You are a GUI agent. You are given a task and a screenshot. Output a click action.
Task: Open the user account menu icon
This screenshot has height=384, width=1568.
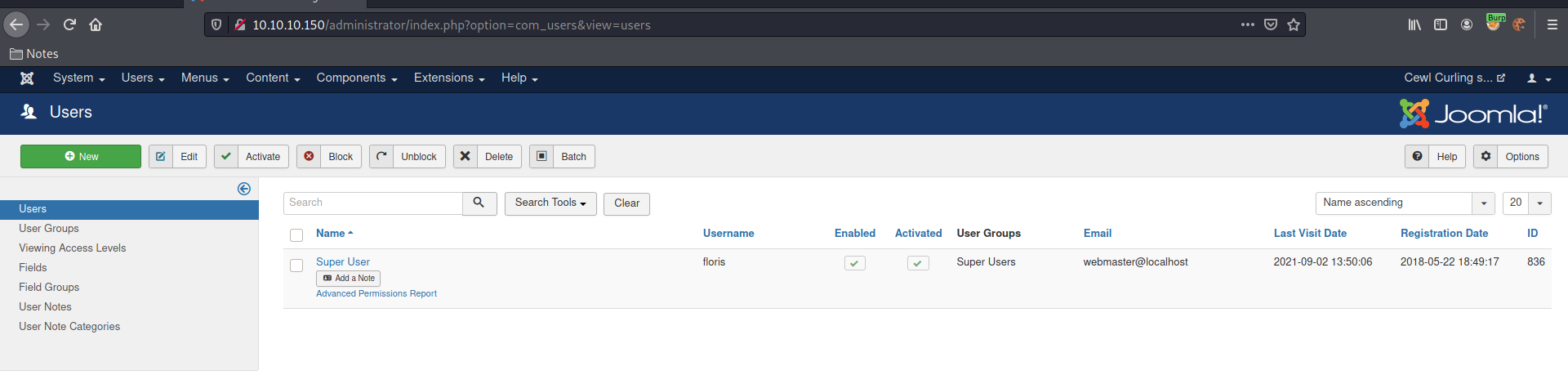coord(1539,78)
